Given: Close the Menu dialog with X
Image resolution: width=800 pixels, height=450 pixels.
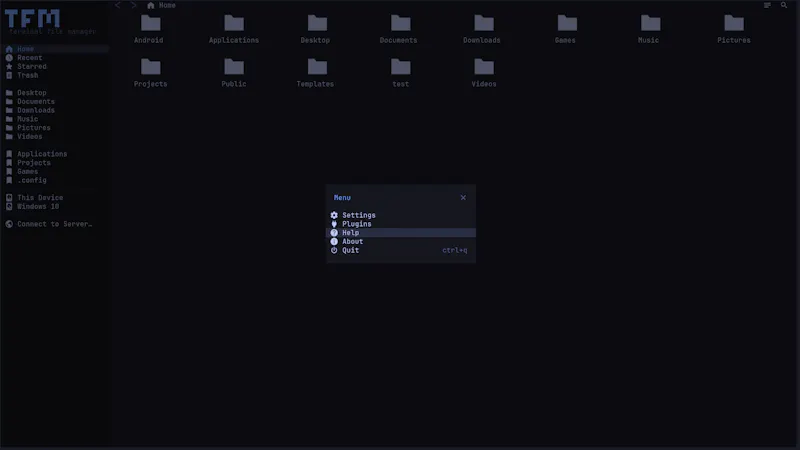Looking at the screenshot, I should [x=463, y=197].
